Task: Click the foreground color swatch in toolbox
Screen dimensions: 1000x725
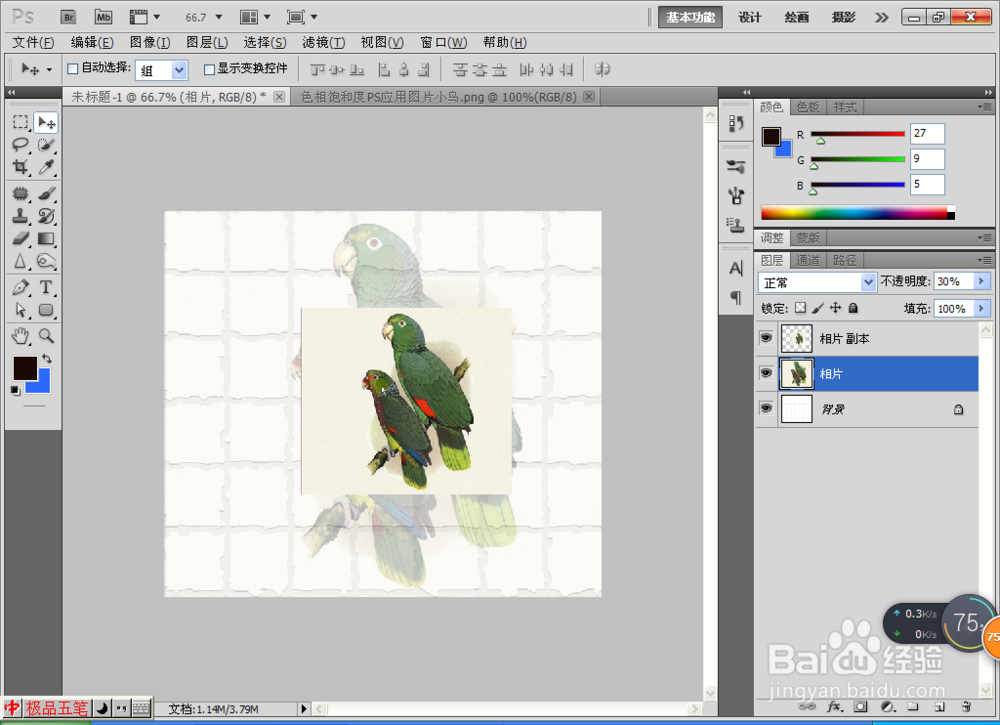Action: click(x=25, y=368)
